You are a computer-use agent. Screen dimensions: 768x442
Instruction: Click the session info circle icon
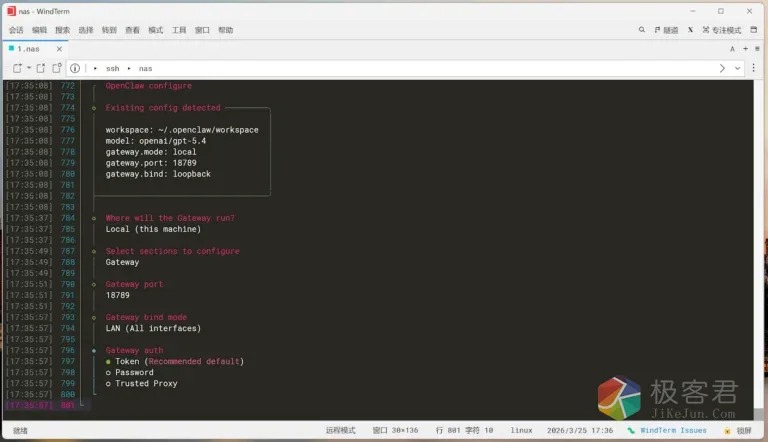(75, 68)
